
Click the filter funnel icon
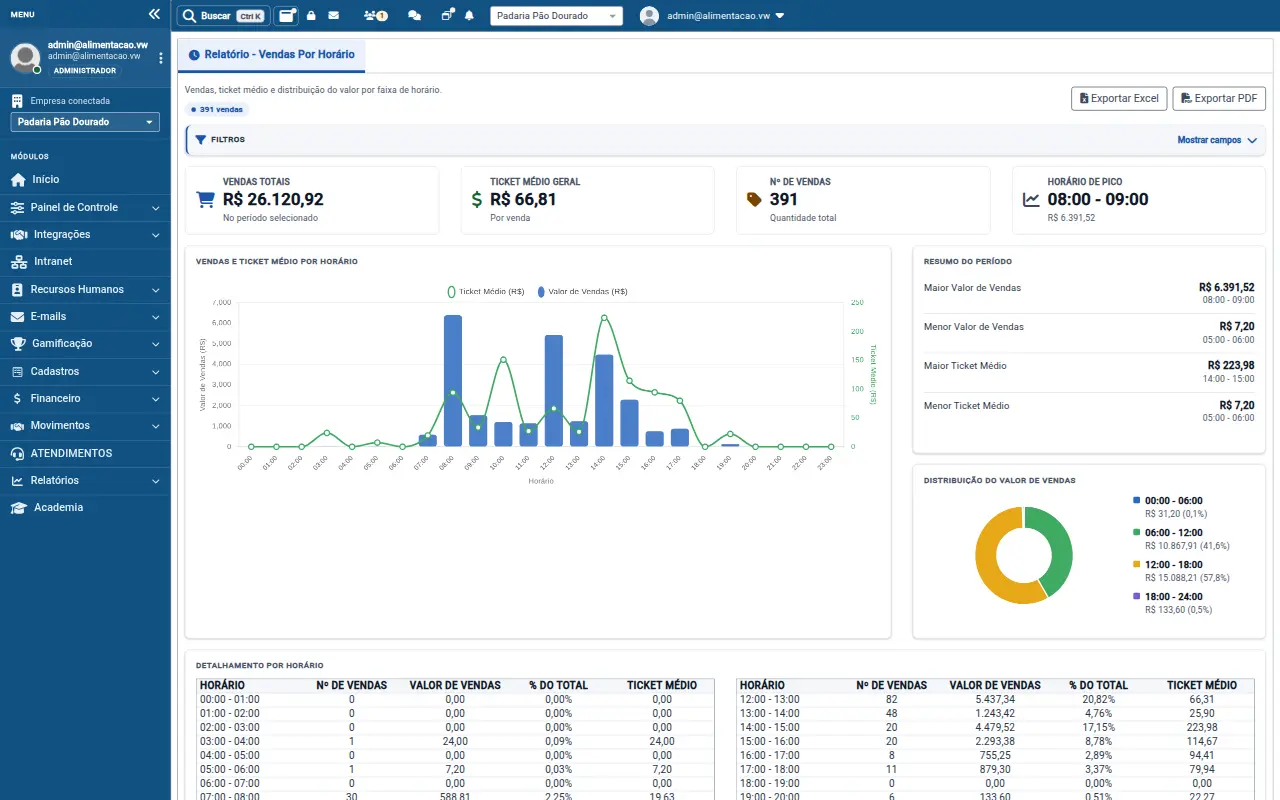pos(201,140)
